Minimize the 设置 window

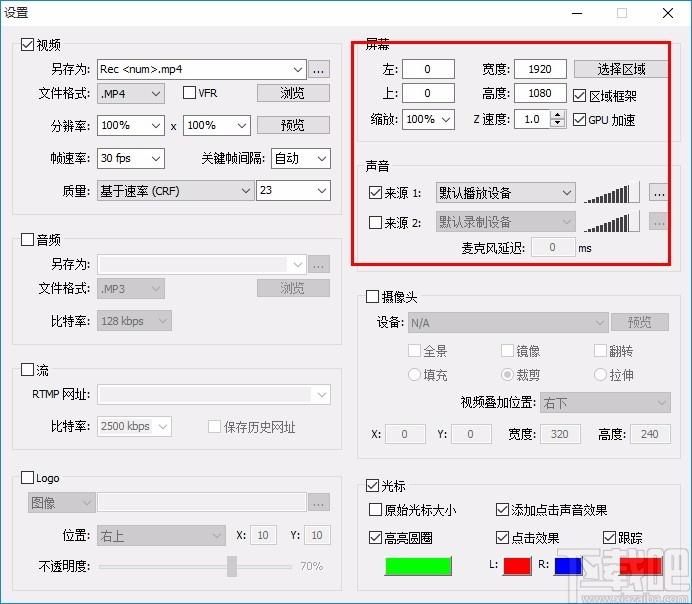pos(577,13)
